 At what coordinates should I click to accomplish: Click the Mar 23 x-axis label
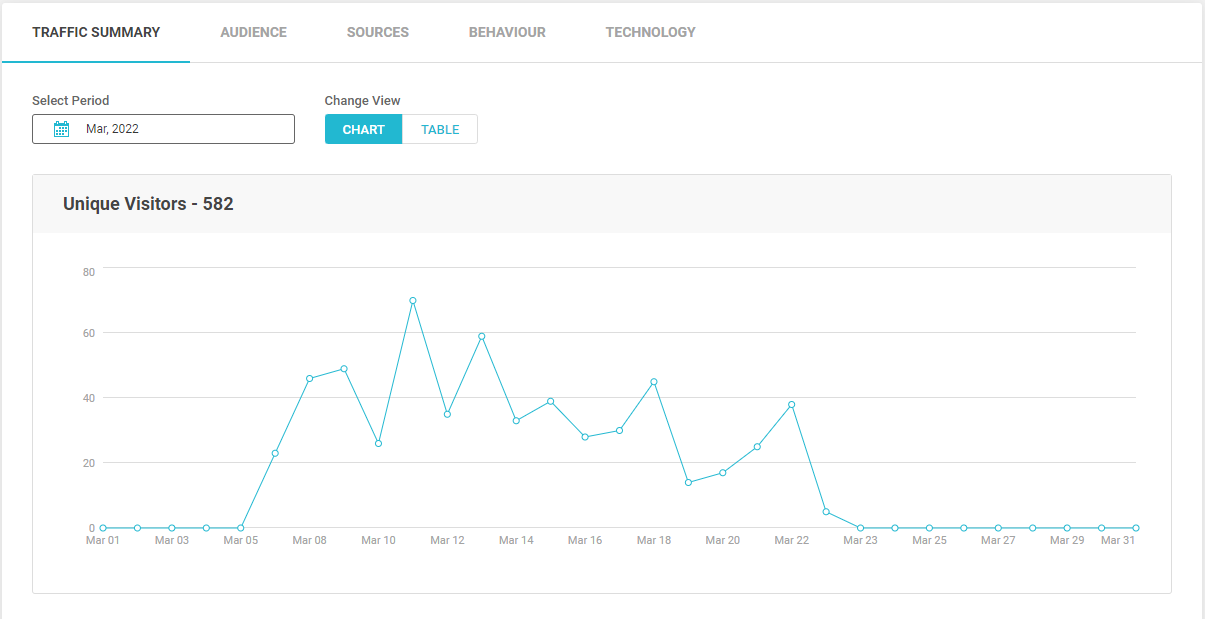click(860, 541)
